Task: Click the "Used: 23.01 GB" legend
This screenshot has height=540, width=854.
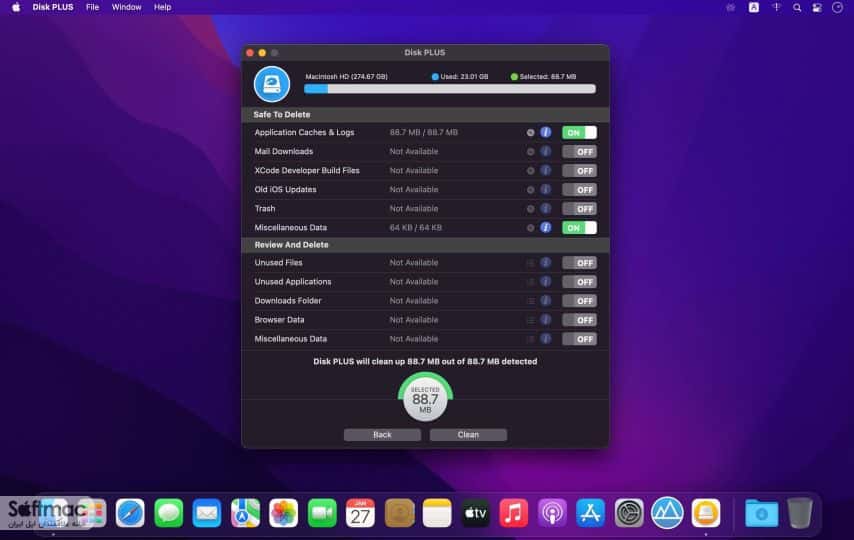Action: coord(460,76)
